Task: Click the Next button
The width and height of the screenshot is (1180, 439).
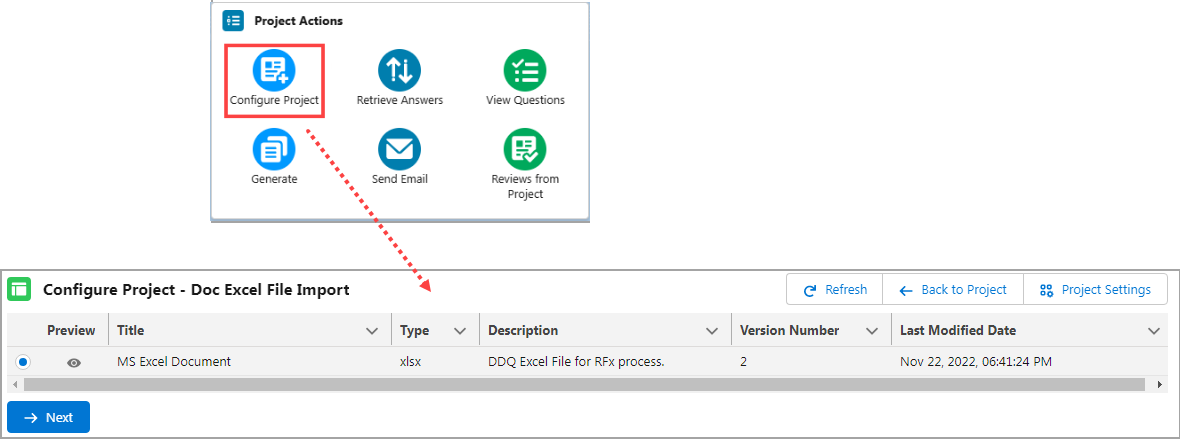Action: point(49,417)
